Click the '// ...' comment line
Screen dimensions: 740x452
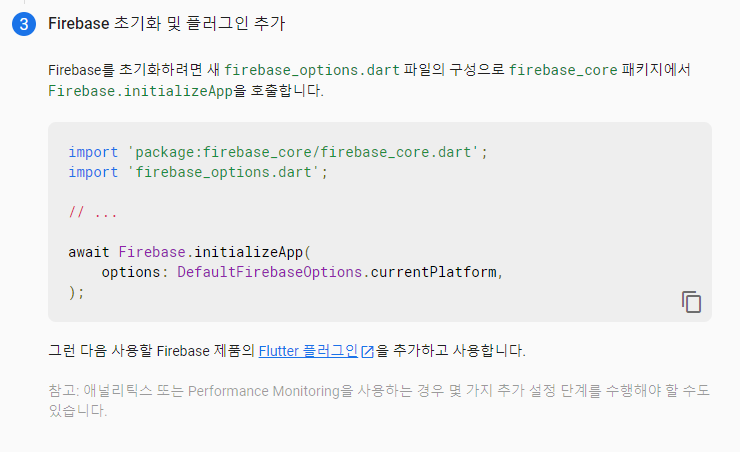pyautogui.click(x=93, y=212)
